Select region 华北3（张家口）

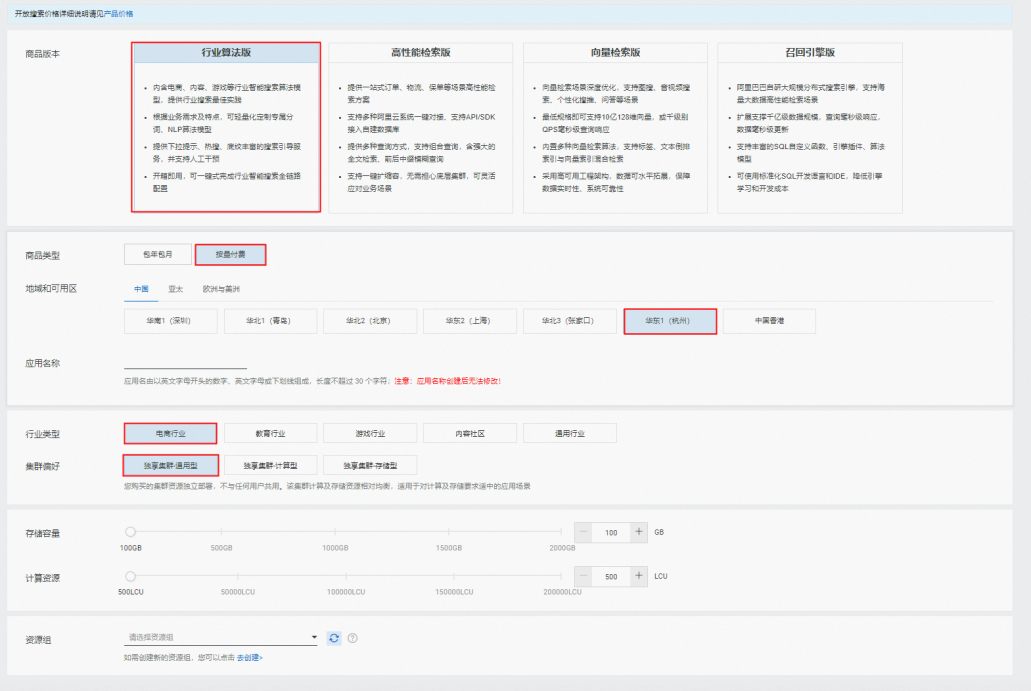point(569,321)
